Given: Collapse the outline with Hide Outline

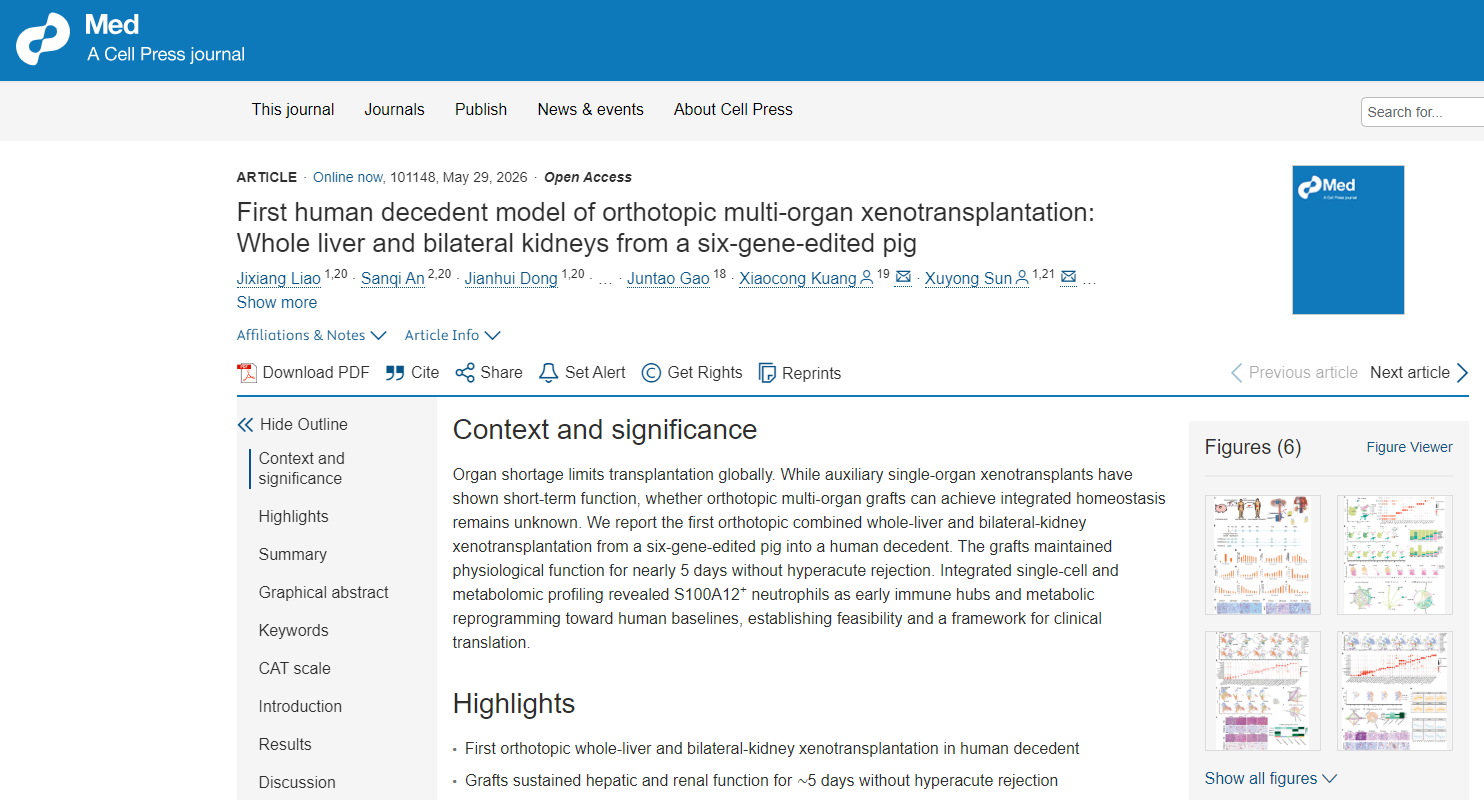Looking at the screenshot, I should (292, 424).
